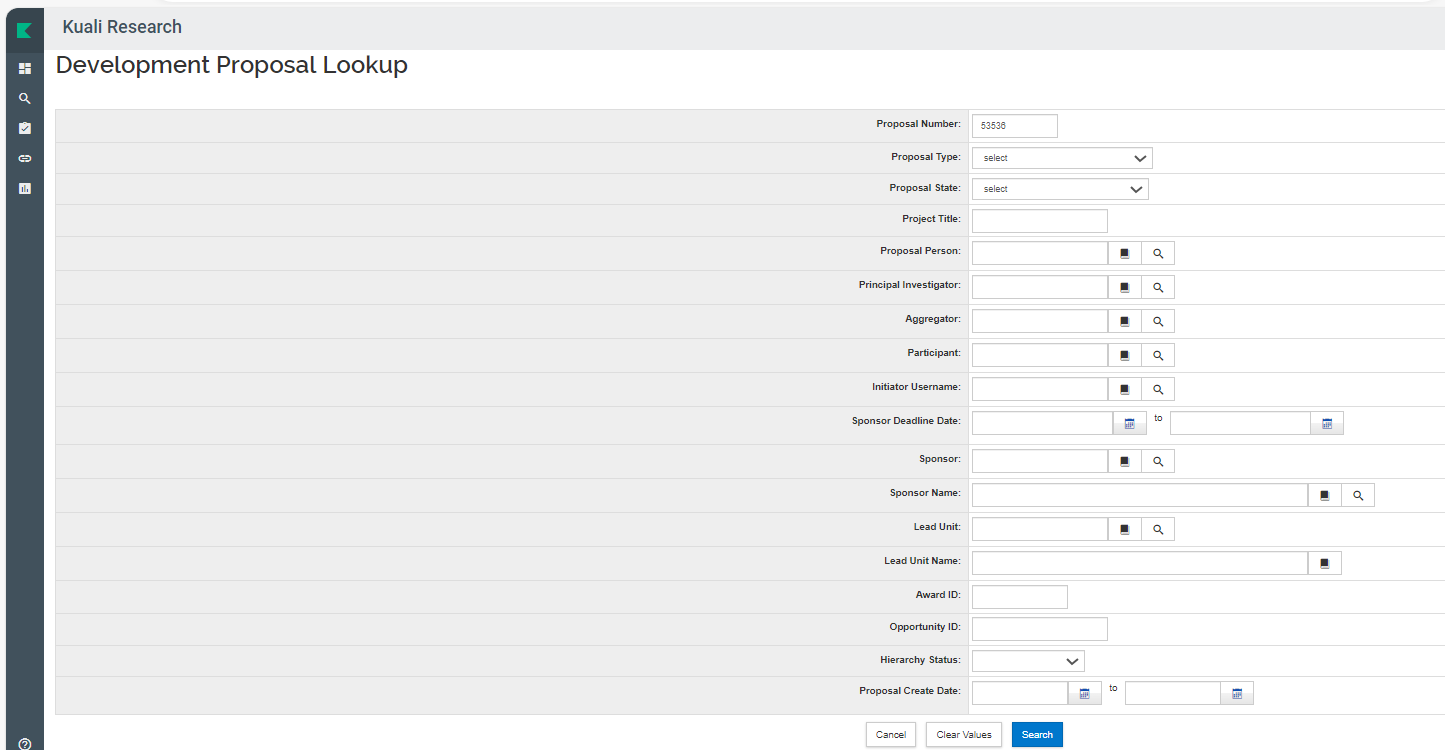Open the action list clipboard icon in the sidebar

click(x=25, y=128)
